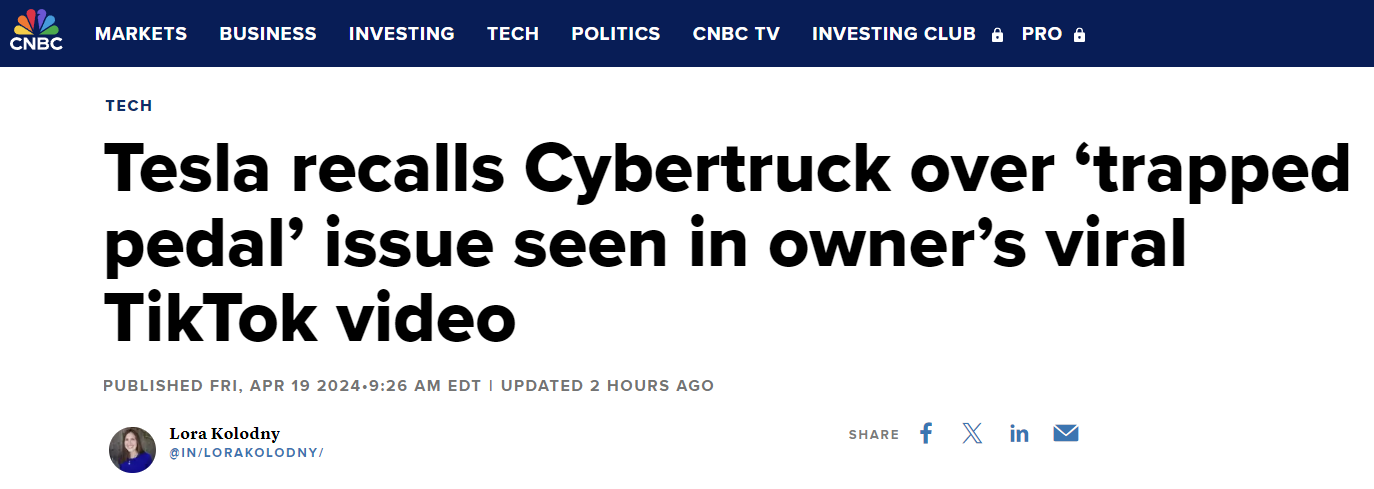
Task: Go to the Business section
Action: coord(268,34)
